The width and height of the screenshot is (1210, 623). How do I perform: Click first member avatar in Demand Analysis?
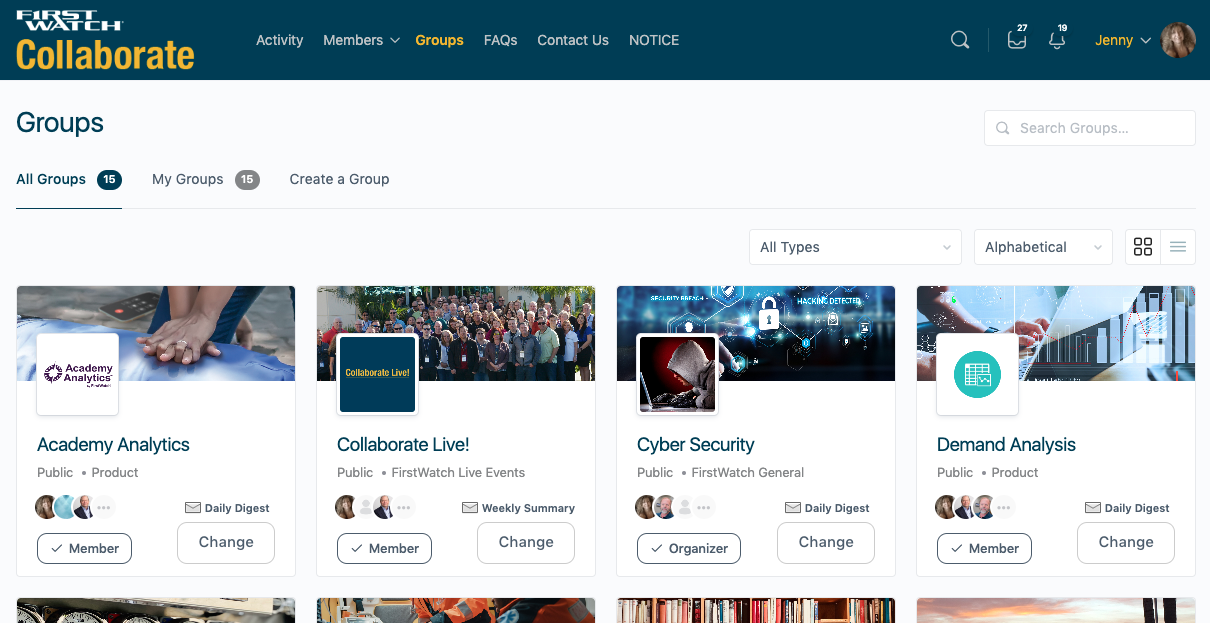click(x=947, y=507)
